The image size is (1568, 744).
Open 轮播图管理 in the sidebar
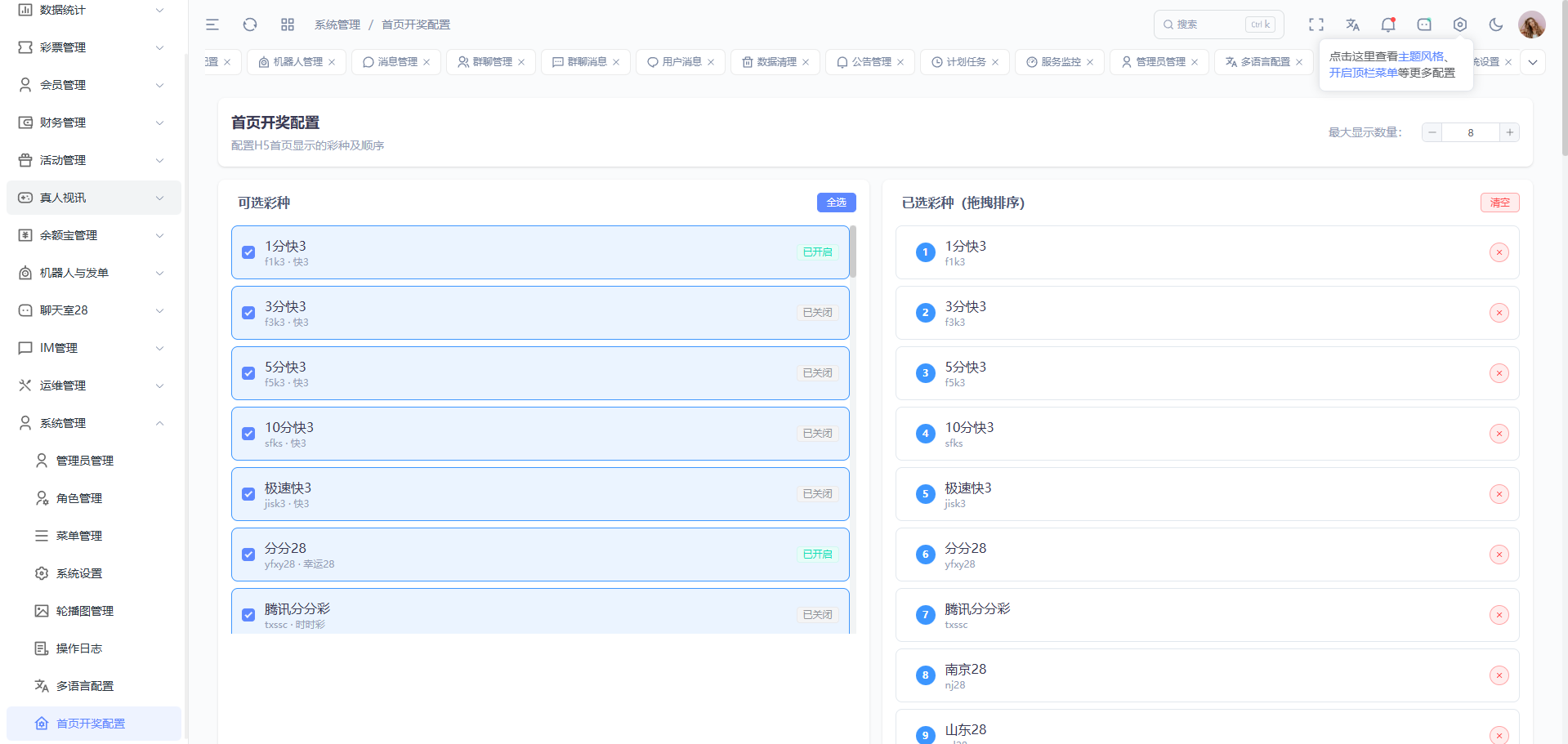tap(85, 611)
